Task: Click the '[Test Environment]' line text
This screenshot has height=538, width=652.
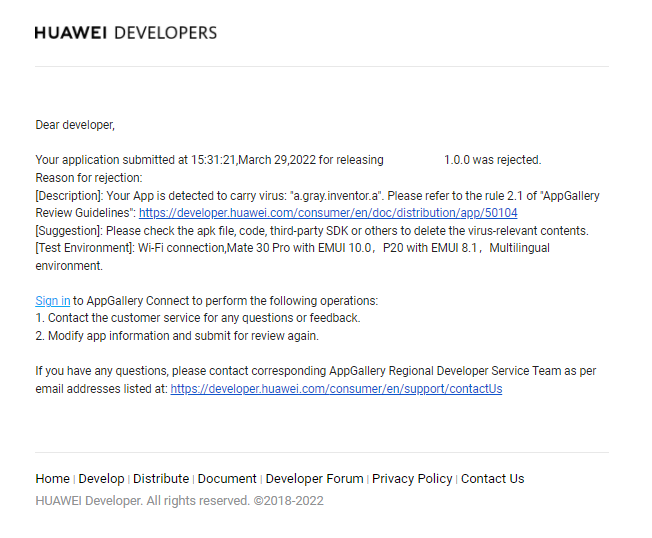Action: tap(292, 257)
